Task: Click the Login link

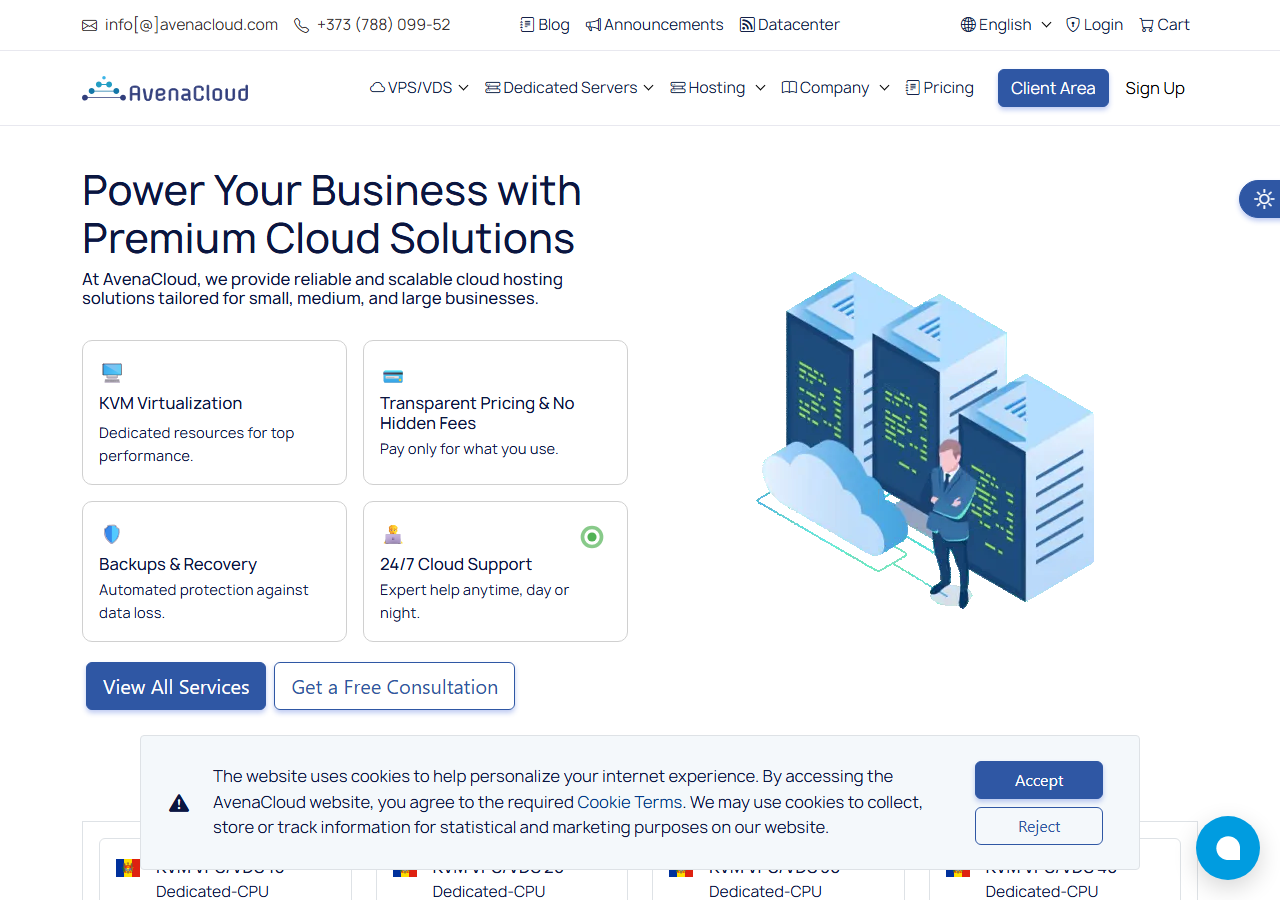Action: tap(1094, 25)
